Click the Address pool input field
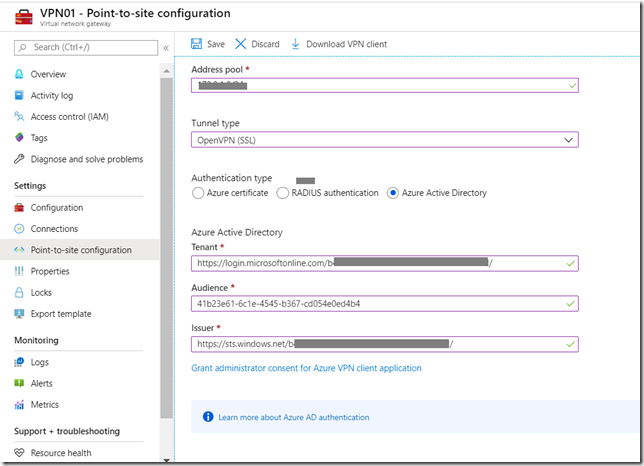The height and width of the screenshot is (466, 644). pyautogui.click(x=385, y=85)
